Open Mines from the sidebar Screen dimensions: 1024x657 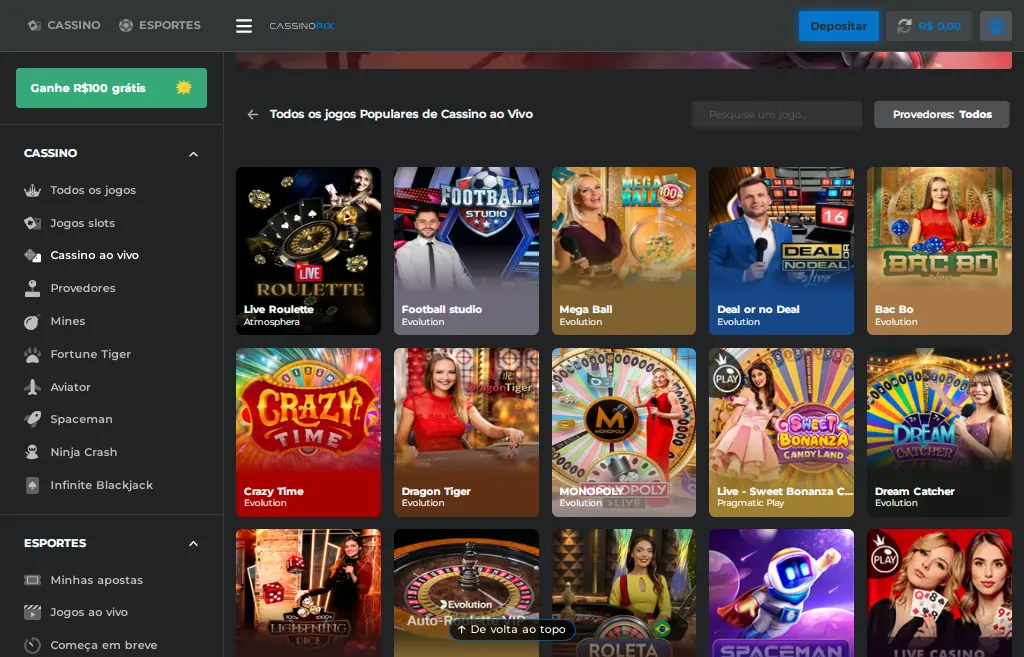pyautogui.click(x=68, y=321)
